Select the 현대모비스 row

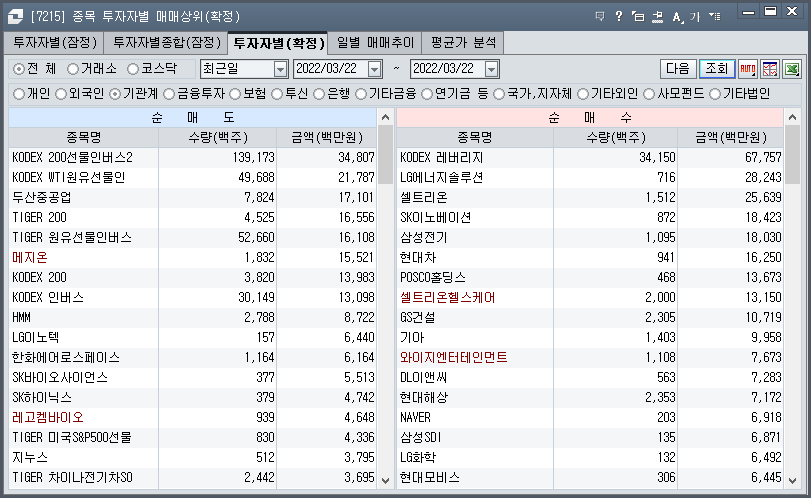pos(590,477)
